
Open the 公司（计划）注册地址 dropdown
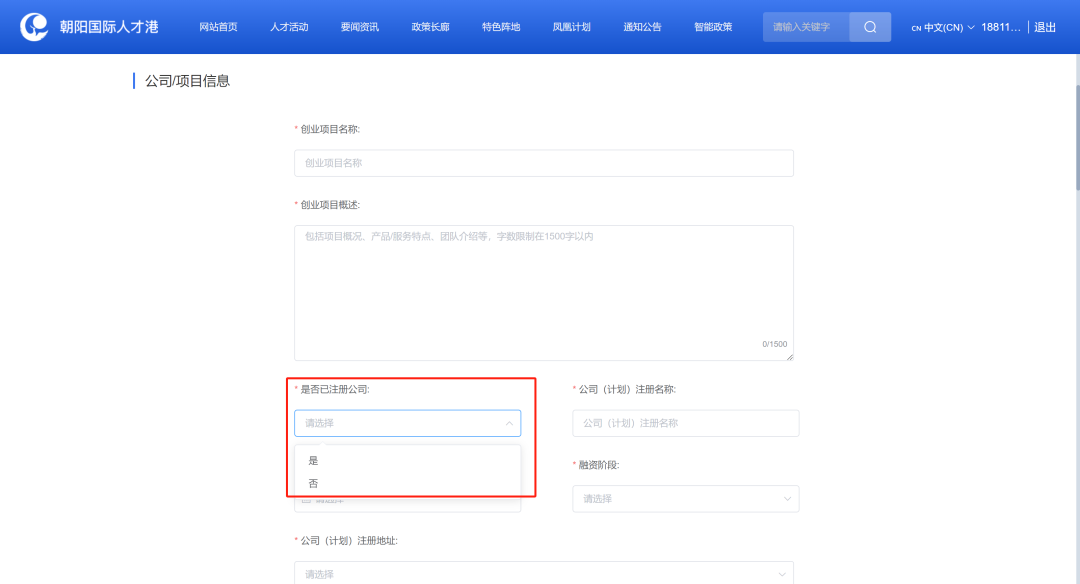[543, 573]
